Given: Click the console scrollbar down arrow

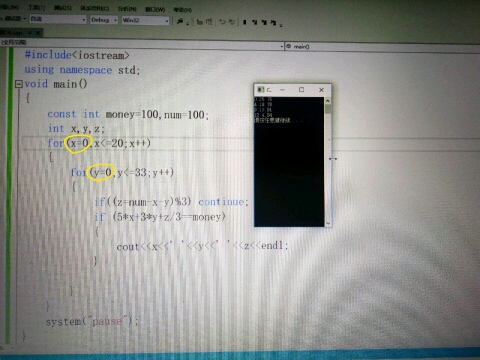Looking at the screenshot, I should point(328,223).
